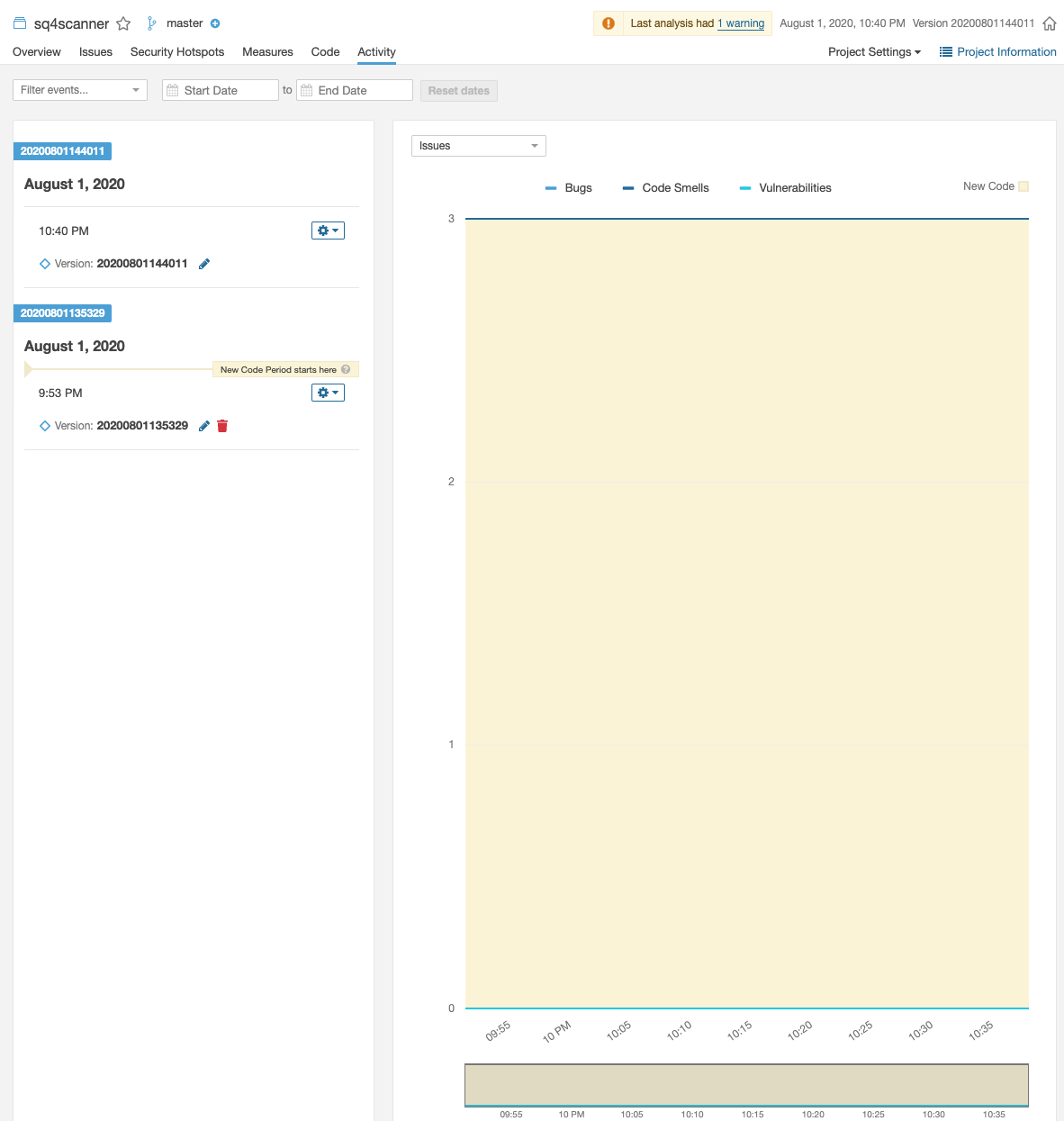Toggle Code Smells series in legend
This screenshot has height=1121, width=1064.
666,188
